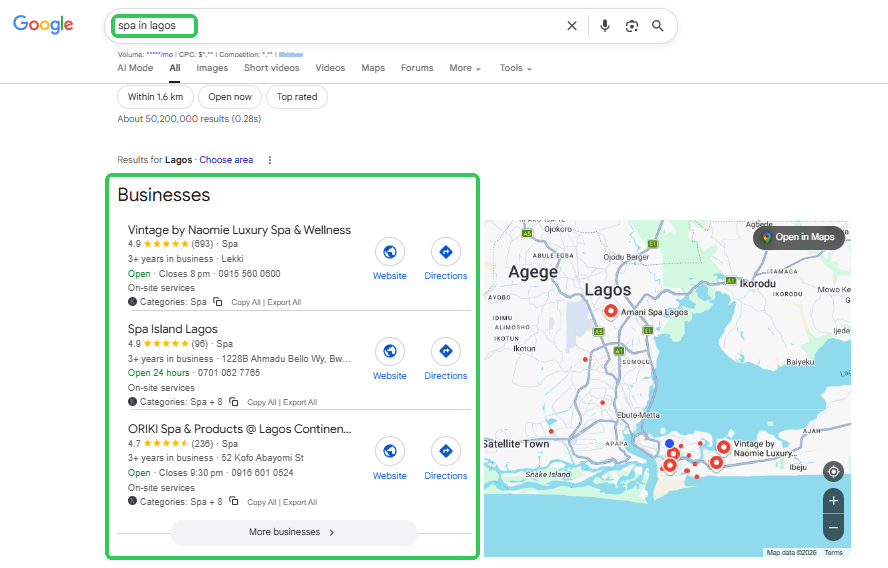Start voice search with the microphone icon
The height and width of the screenshot is (568, 888).
605,26
